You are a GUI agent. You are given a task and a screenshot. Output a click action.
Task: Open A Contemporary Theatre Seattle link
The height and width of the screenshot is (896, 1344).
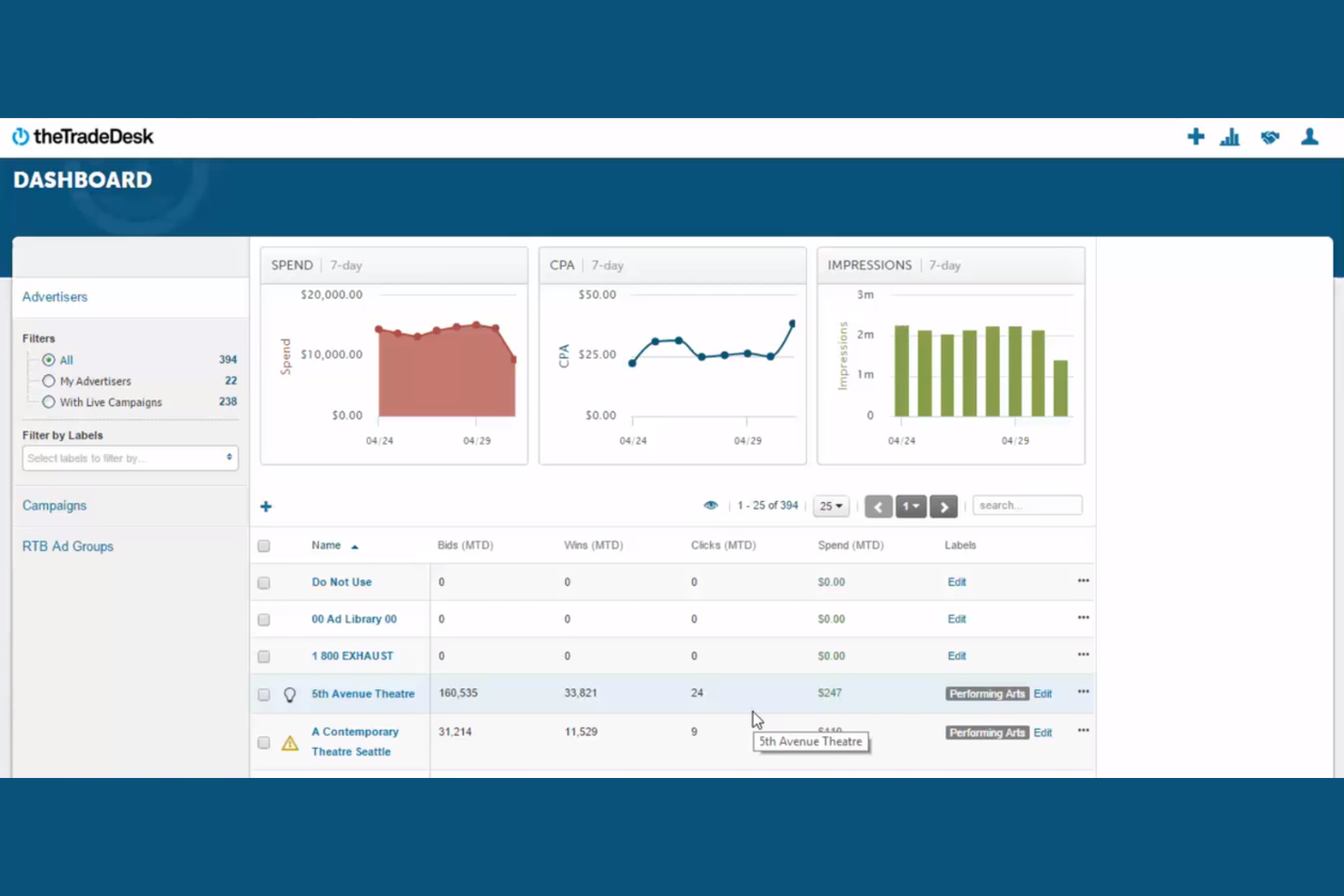[355, 742]
